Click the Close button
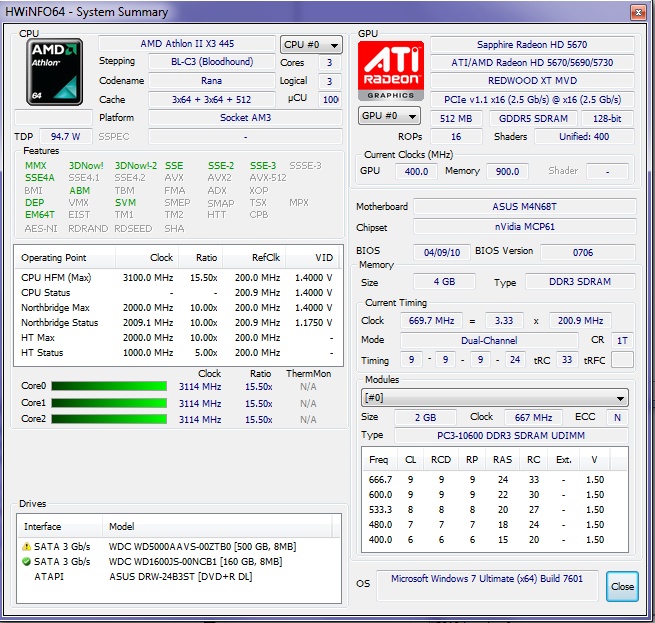655x623 pixels. coord(622,586)
